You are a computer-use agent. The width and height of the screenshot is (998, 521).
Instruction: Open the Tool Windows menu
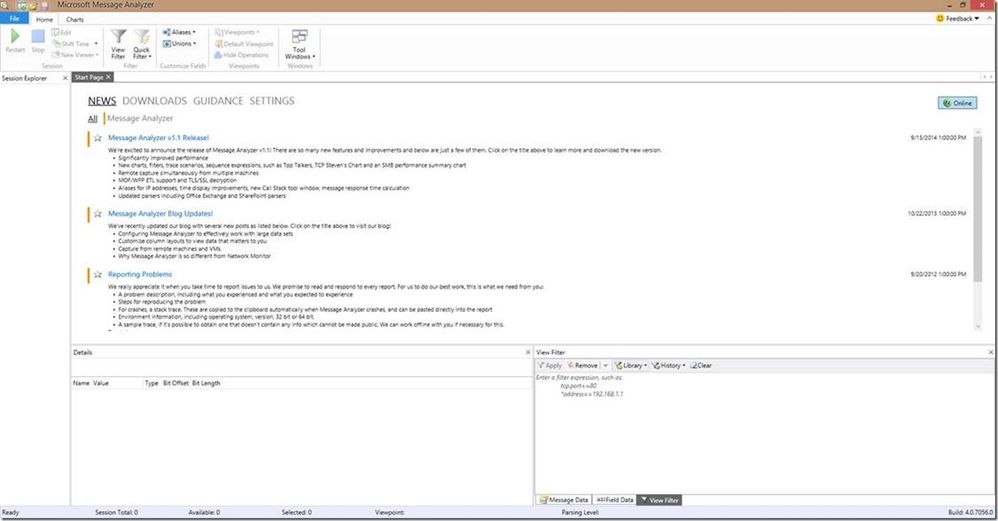(300, 44)
